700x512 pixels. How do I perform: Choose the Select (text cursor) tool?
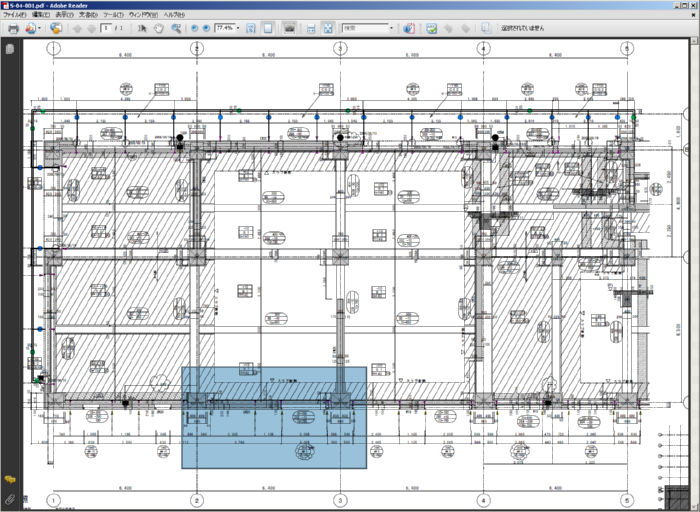pyautogui.click(x=142, y=28)
